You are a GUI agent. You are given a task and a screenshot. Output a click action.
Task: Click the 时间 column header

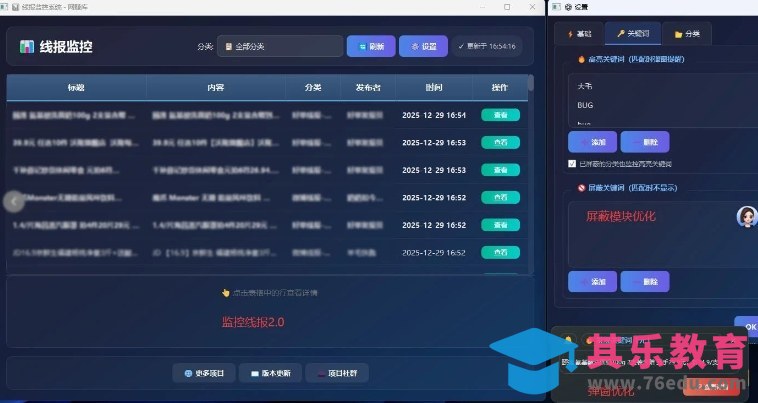434,87
